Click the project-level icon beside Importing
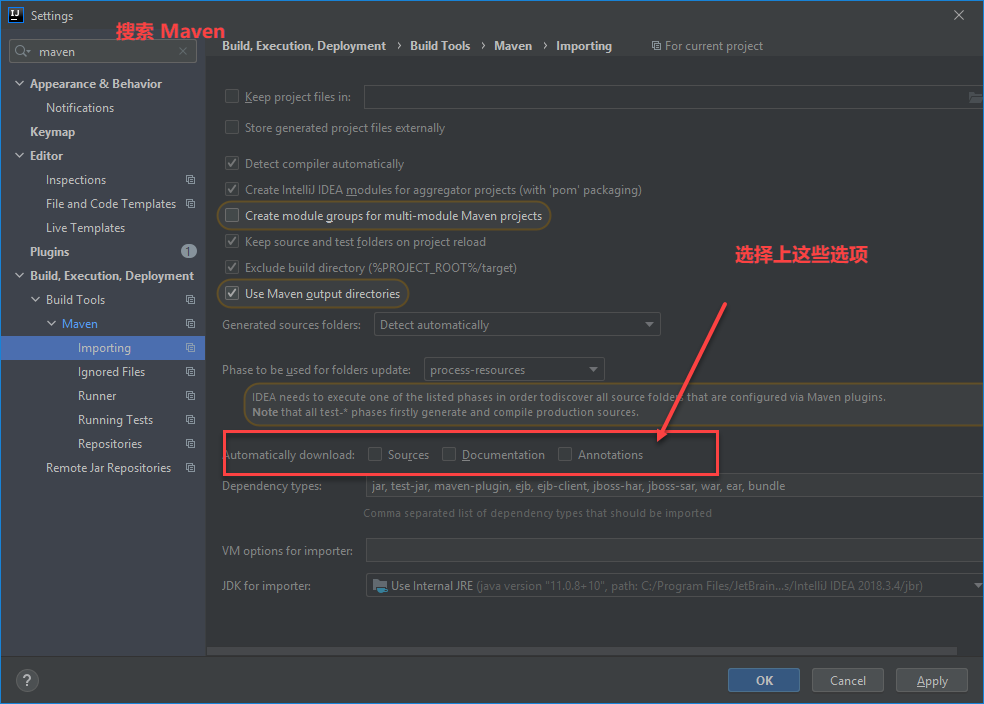This screenshot has height=704, width=984. [x=190, y=348]
